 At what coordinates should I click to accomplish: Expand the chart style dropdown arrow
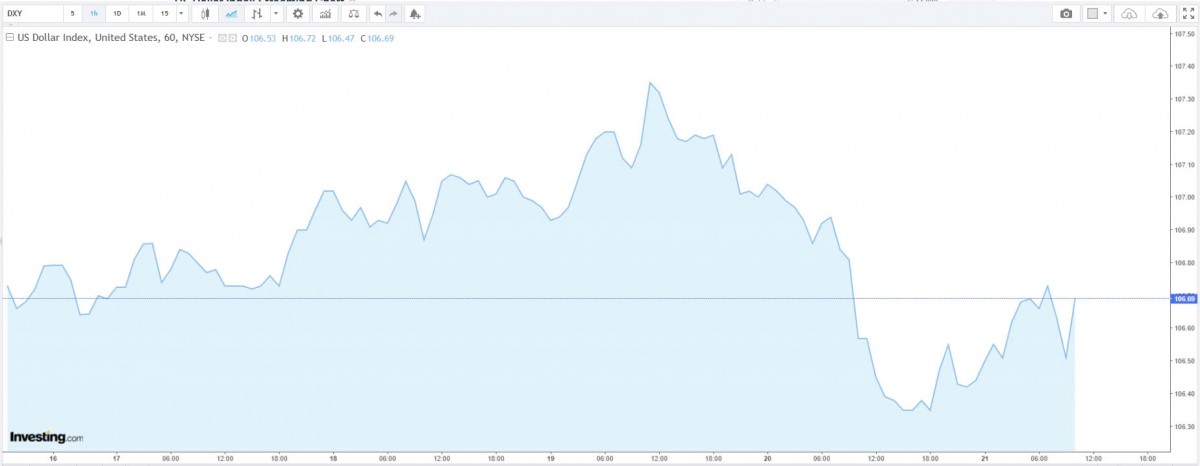tap(275, 14)
